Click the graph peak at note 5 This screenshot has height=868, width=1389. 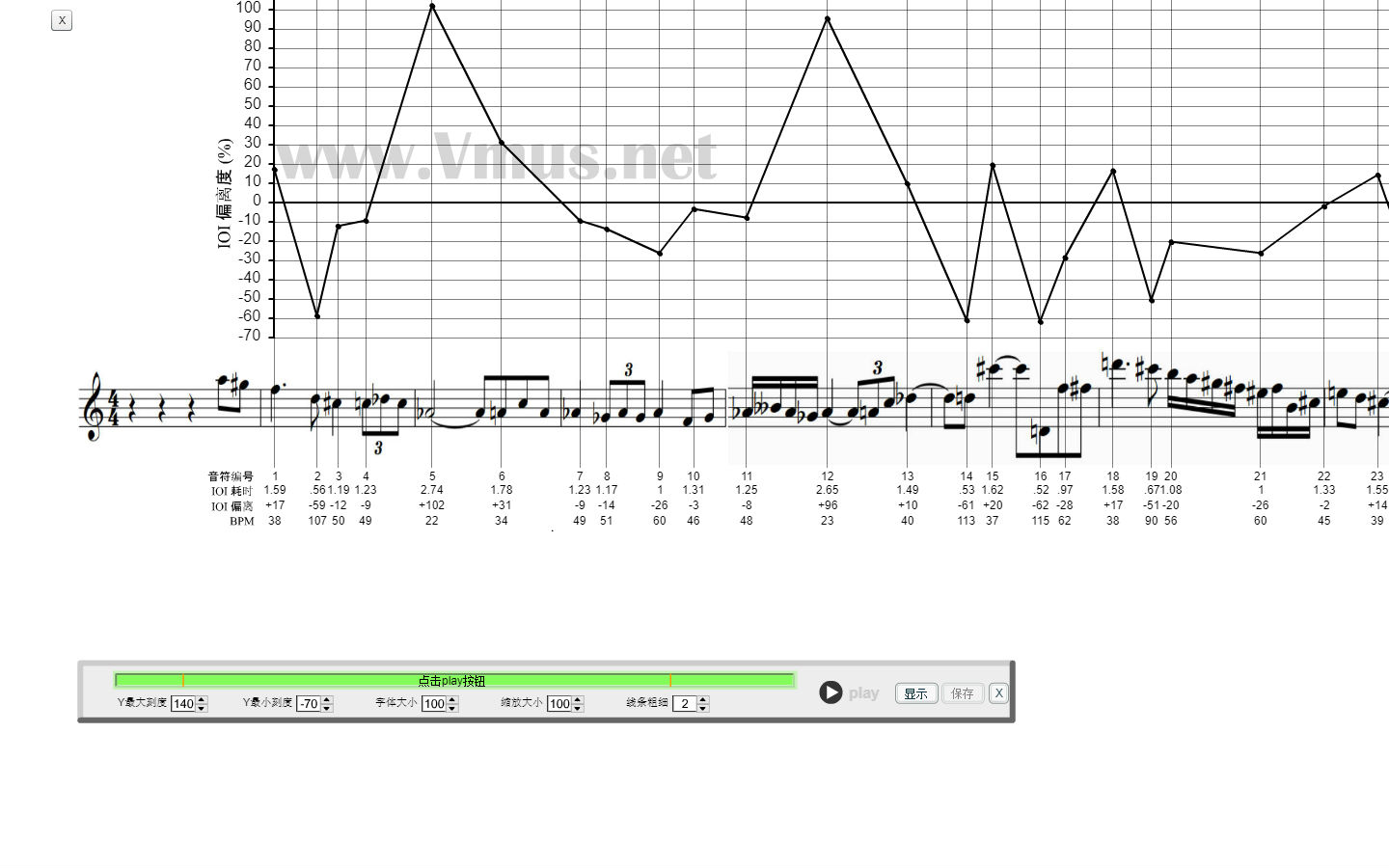(432, 6)
